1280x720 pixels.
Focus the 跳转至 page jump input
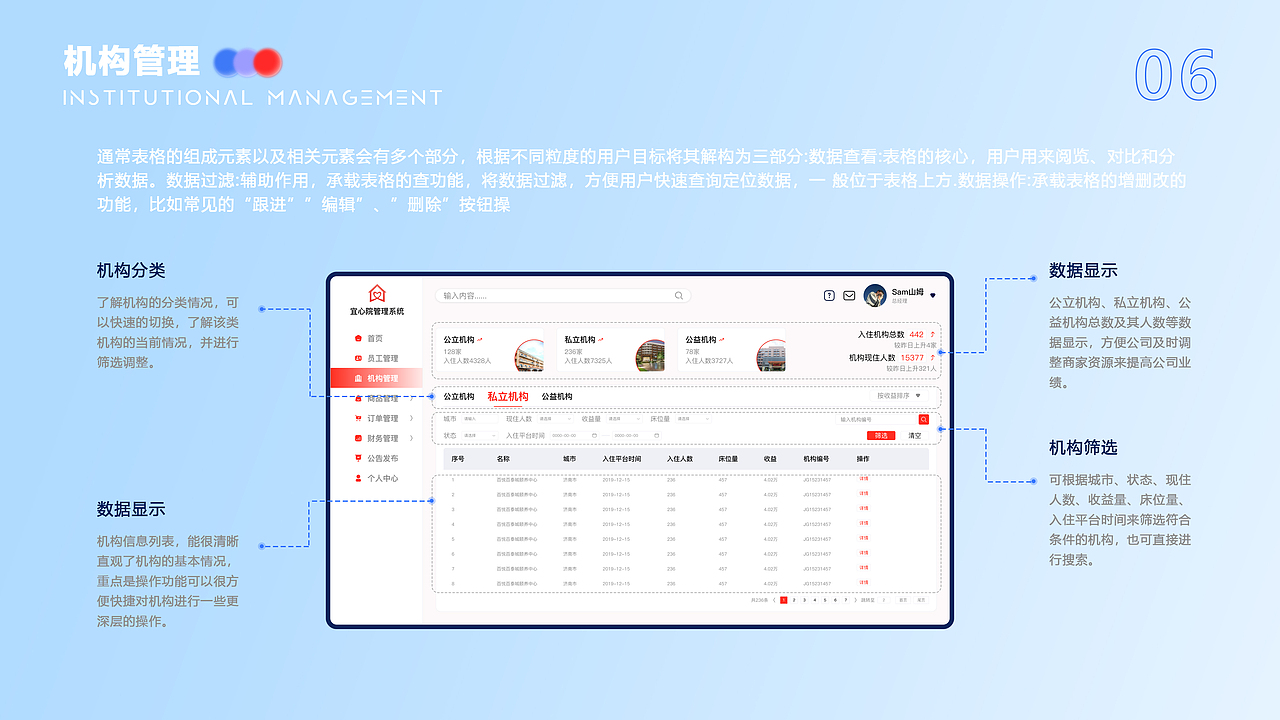click(884, 600)
